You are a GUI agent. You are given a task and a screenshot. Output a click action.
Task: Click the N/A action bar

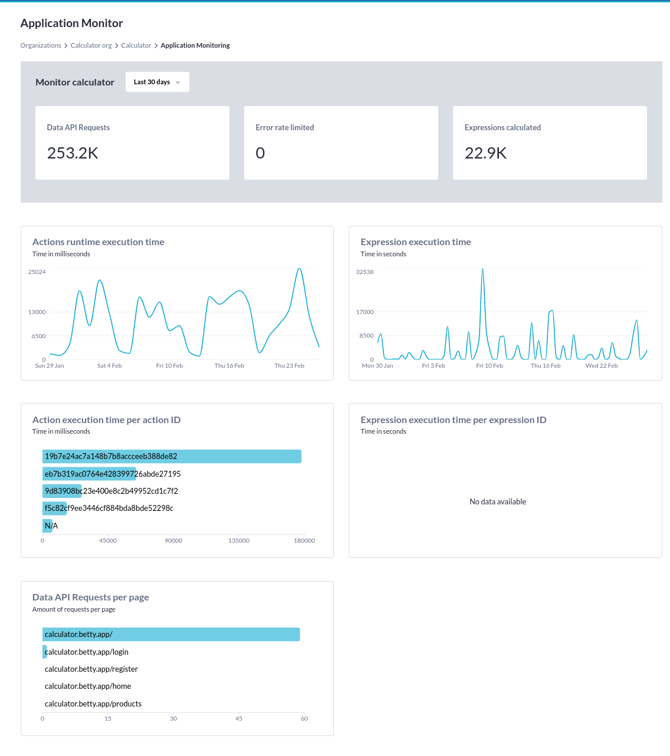click(x=47, y=526)
